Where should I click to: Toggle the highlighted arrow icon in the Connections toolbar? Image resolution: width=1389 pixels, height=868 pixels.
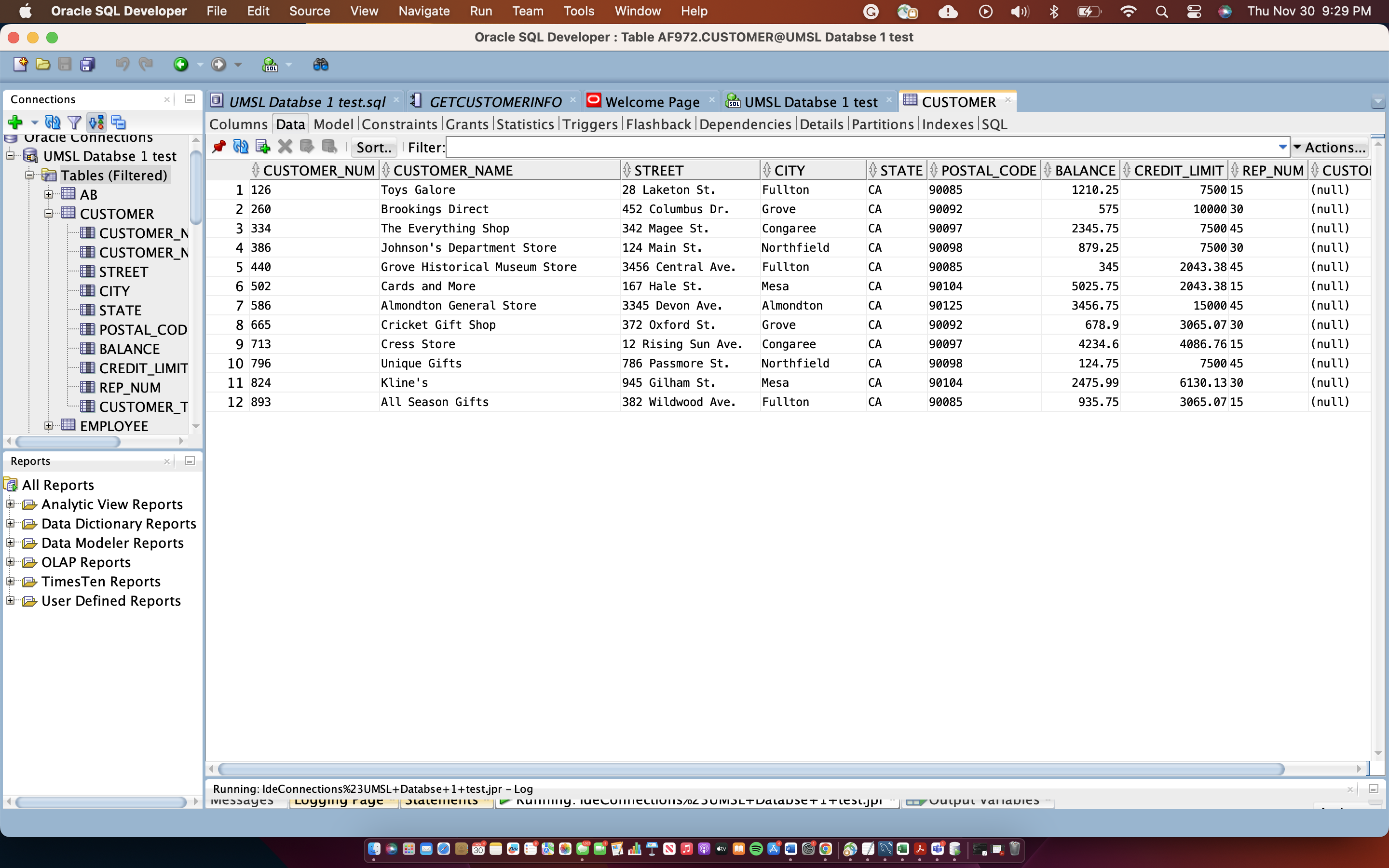pyautogui.click(x=96, y=122)
